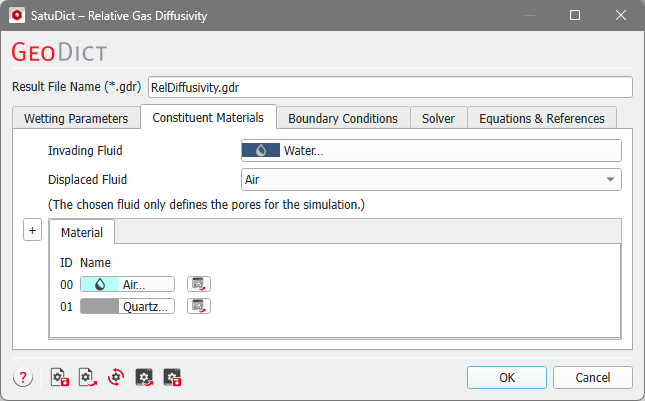Click the dark gear icon with red arrow
The height and width of the screenshot is (401, 645).
click(x=144, y=377)
